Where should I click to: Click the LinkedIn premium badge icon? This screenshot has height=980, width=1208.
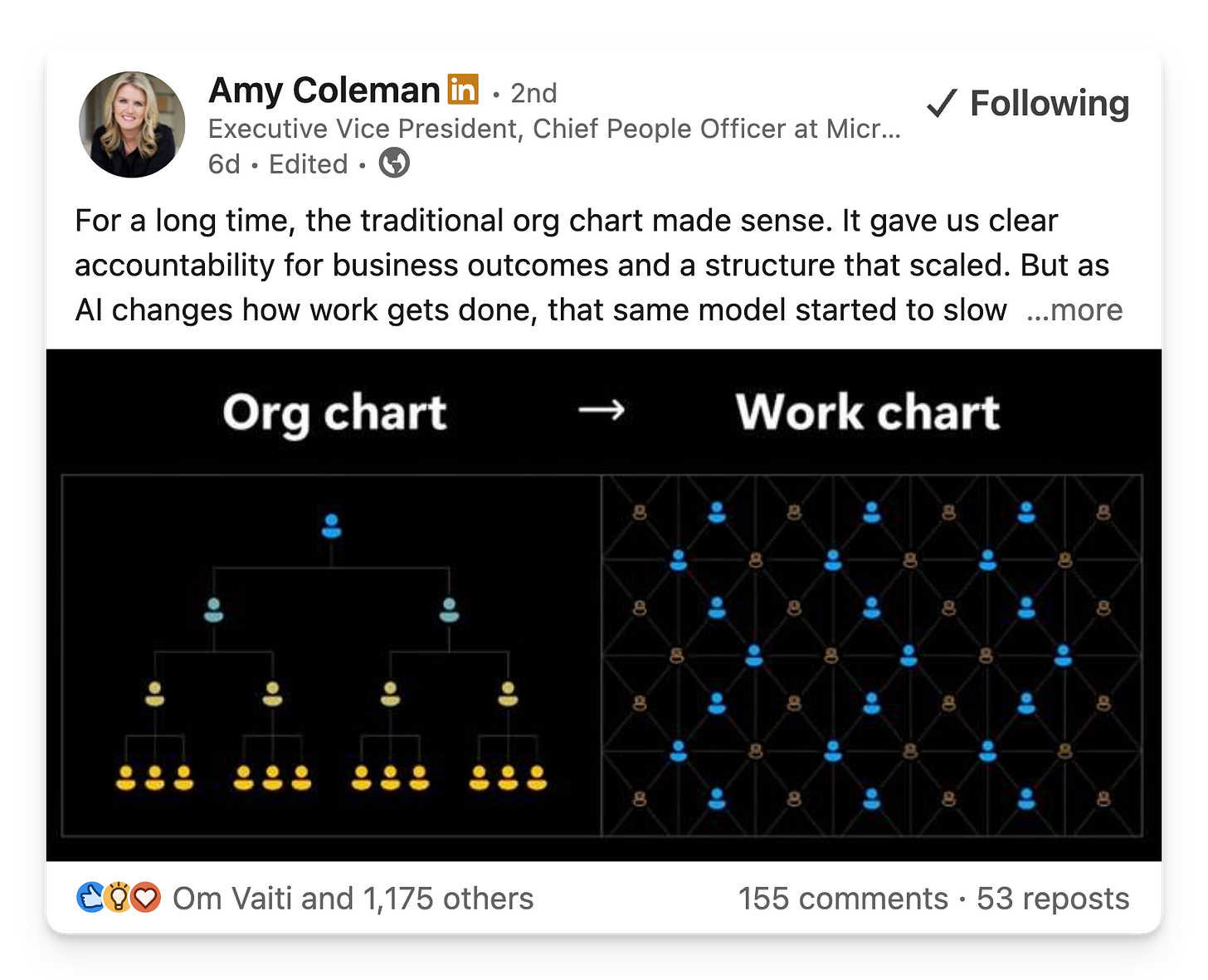pos(463,90)
